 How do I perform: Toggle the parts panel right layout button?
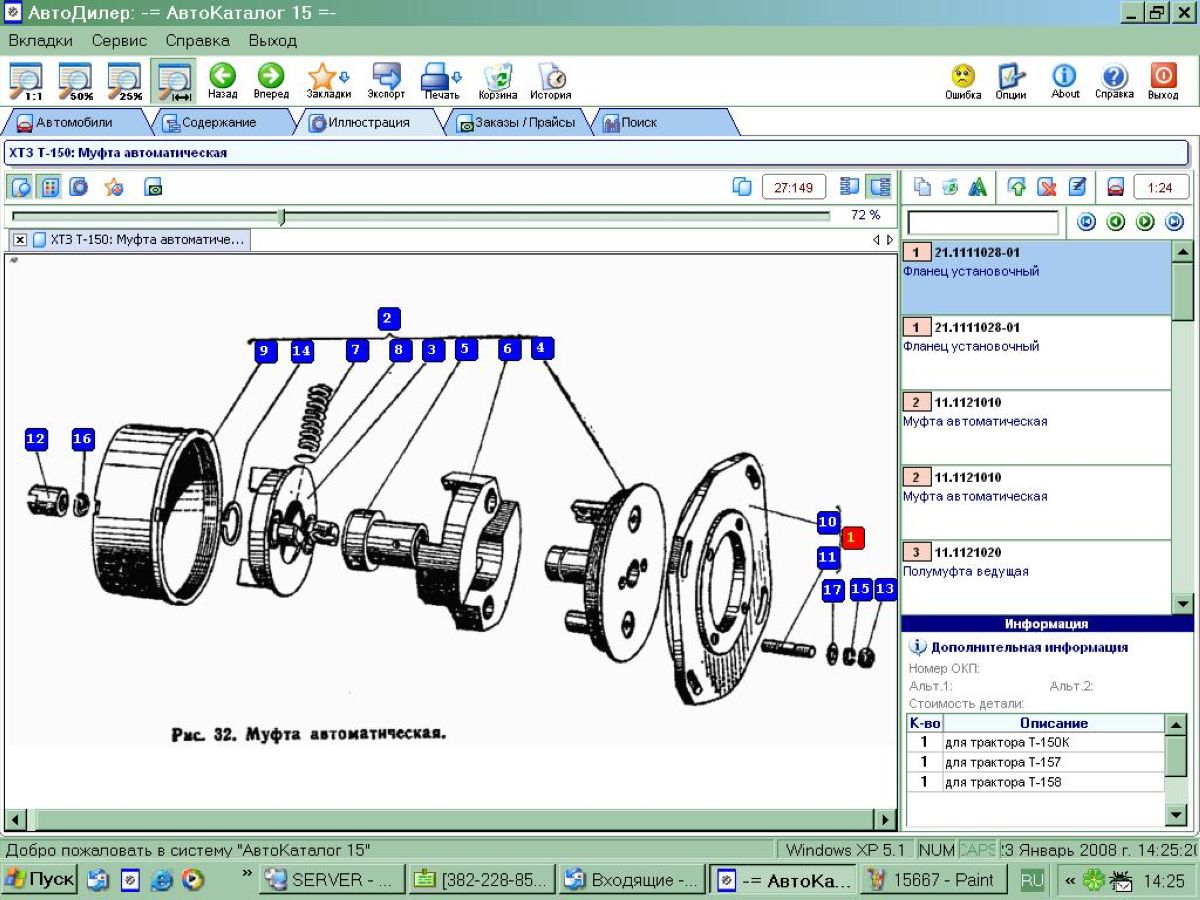click(x=880, y=187)
